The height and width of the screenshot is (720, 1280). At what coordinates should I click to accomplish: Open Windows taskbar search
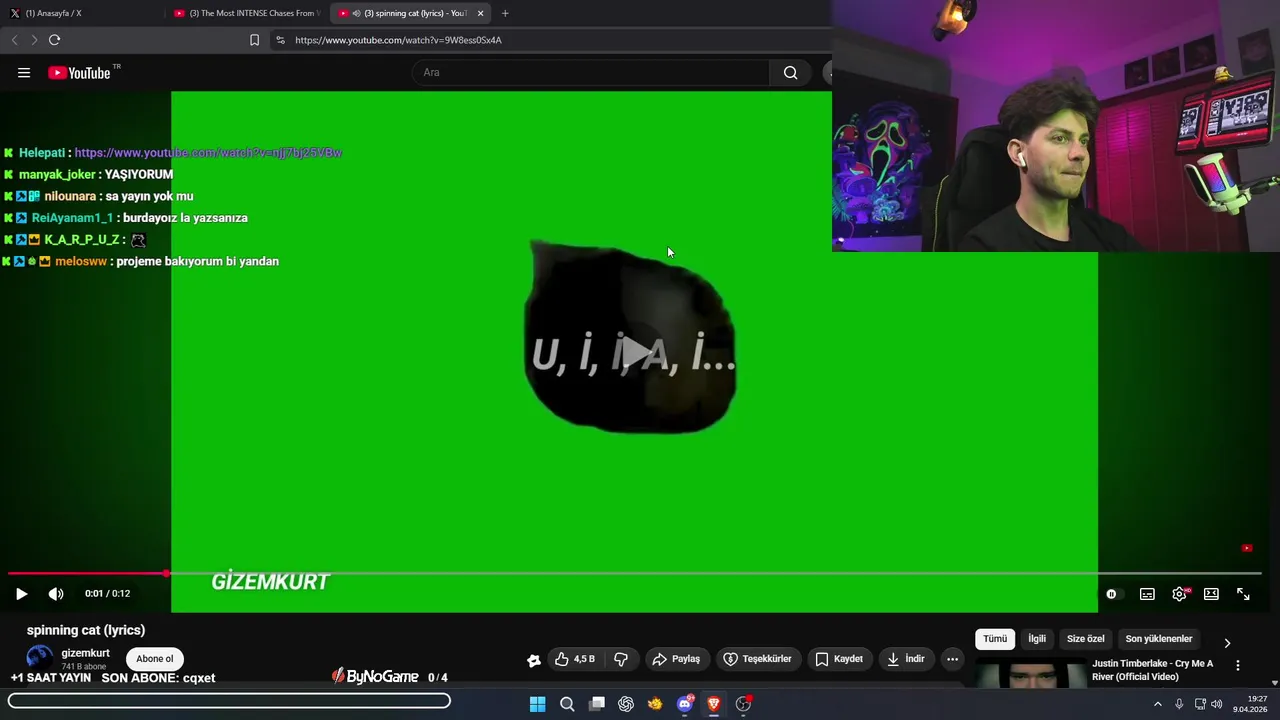[x=567, y=704]
